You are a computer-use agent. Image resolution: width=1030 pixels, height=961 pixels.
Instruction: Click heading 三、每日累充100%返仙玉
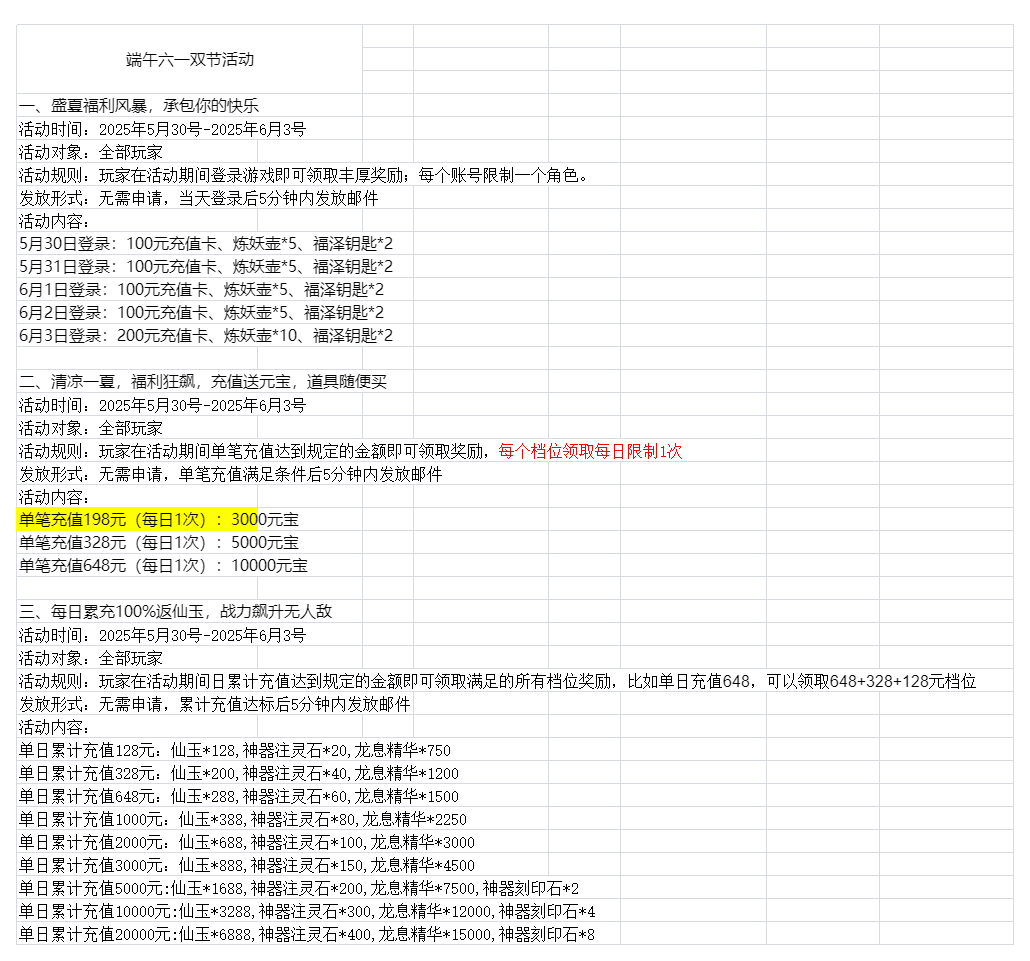pyautogui.click(x=175, y=612)
